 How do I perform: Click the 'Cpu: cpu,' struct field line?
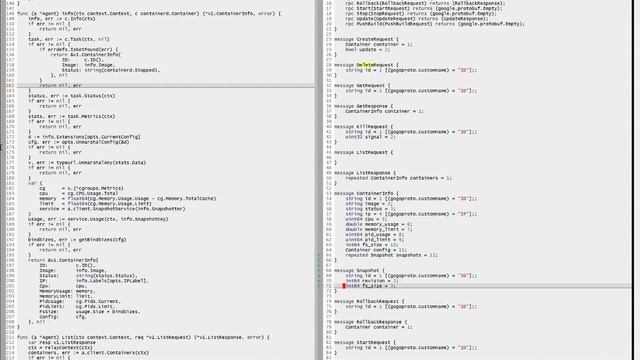(63, 286)
